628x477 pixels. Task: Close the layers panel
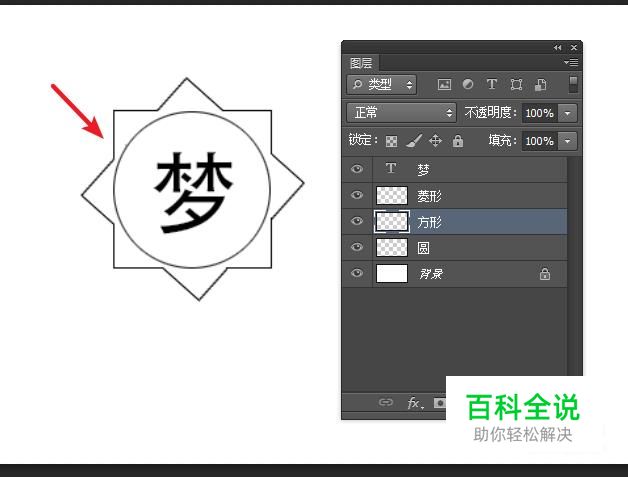[x=574, y=48]
